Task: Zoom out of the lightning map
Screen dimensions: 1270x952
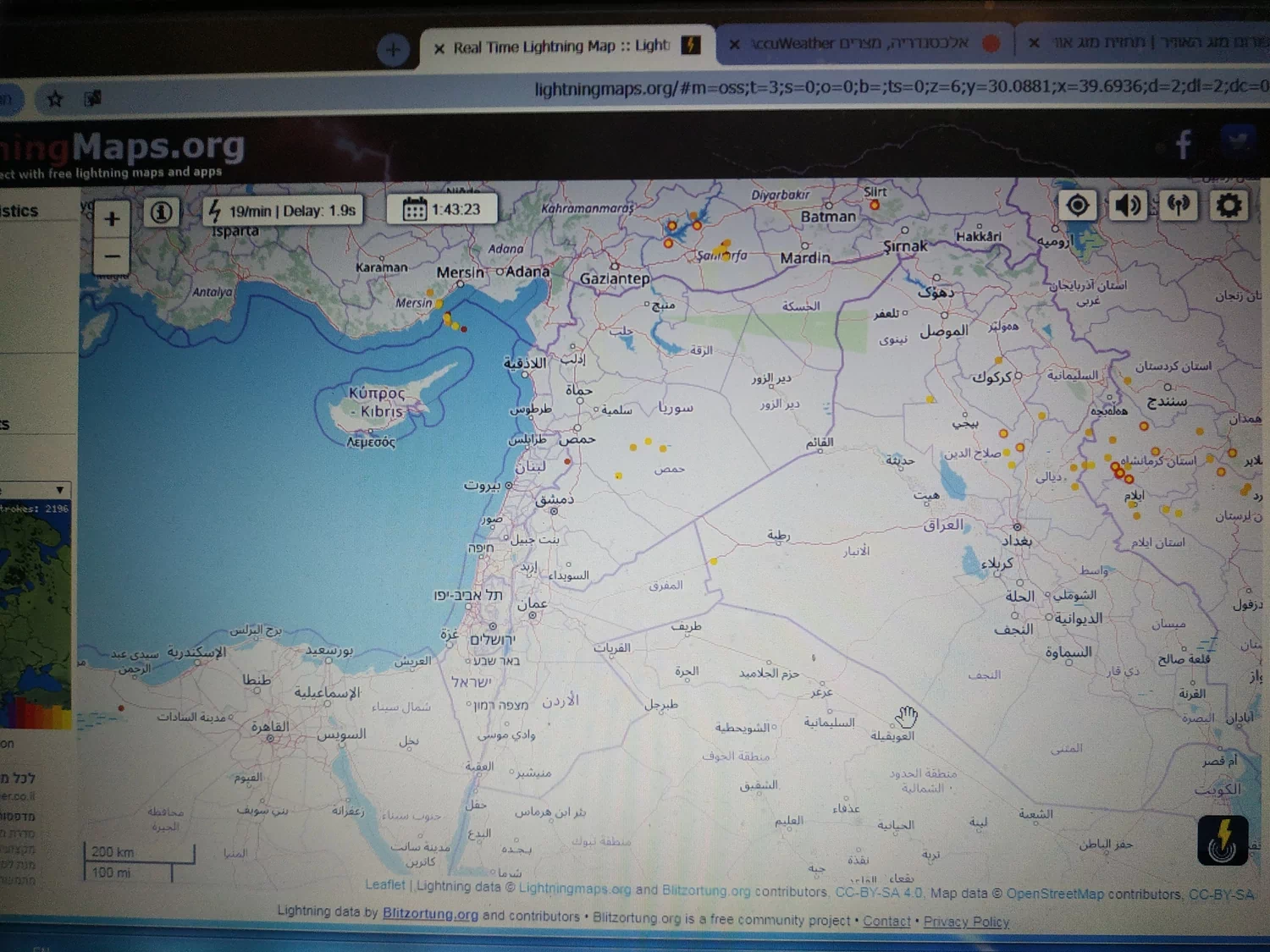Action: click(x=112, y=256)
